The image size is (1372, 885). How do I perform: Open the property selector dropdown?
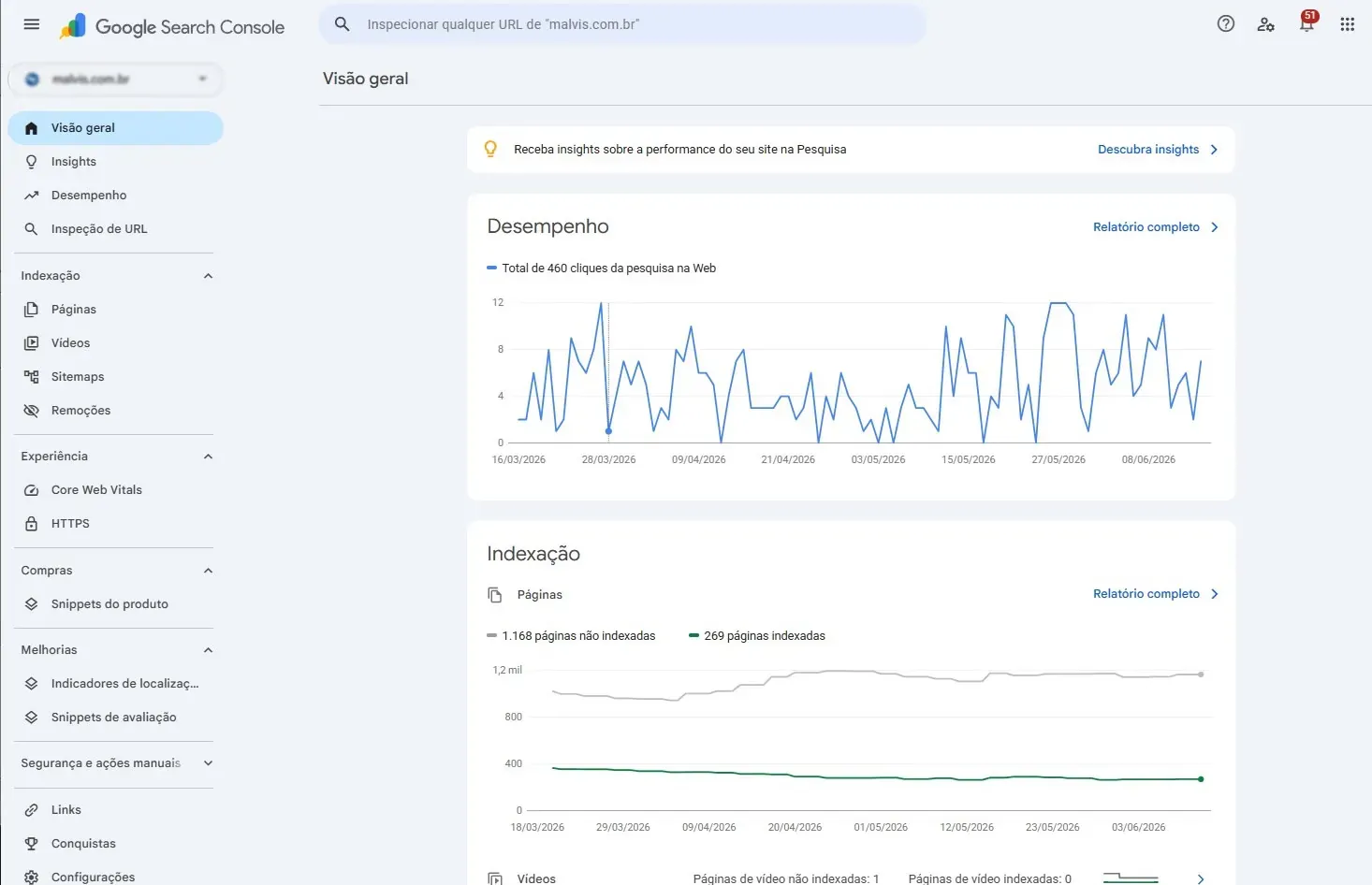coord(115,80)
